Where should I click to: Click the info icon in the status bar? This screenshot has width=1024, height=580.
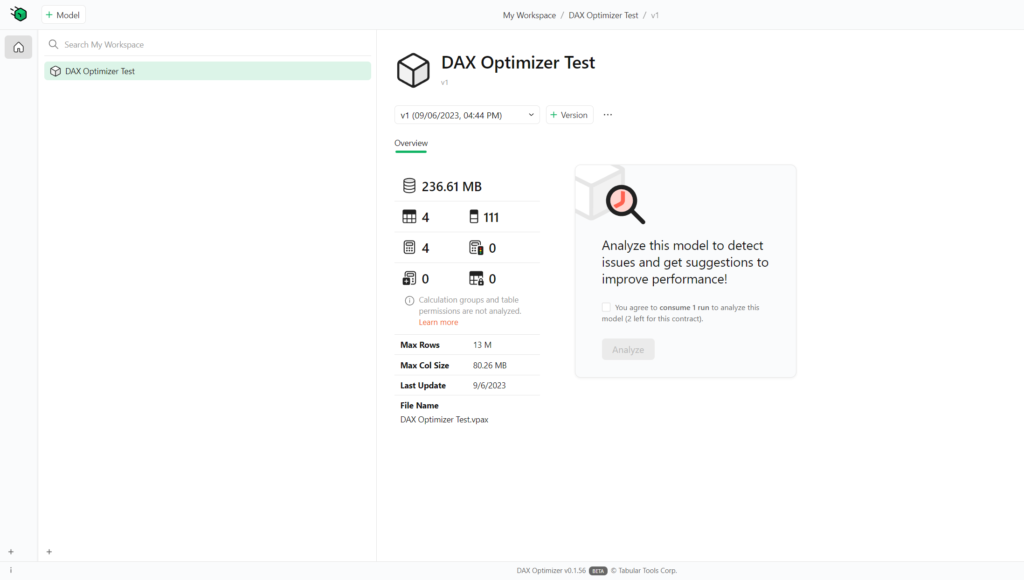[x=11, y=570]
